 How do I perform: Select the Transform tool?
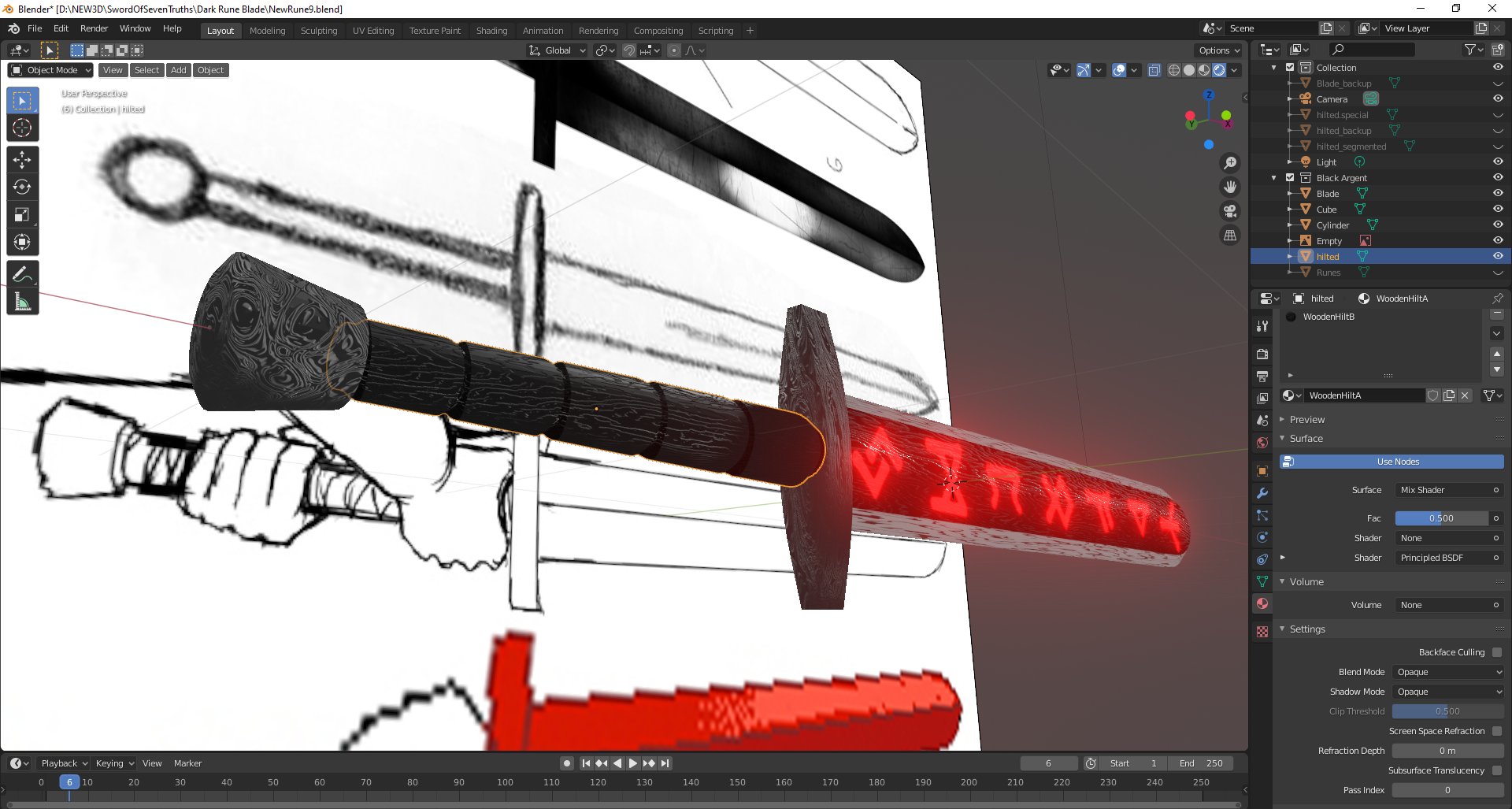(22, 243)
